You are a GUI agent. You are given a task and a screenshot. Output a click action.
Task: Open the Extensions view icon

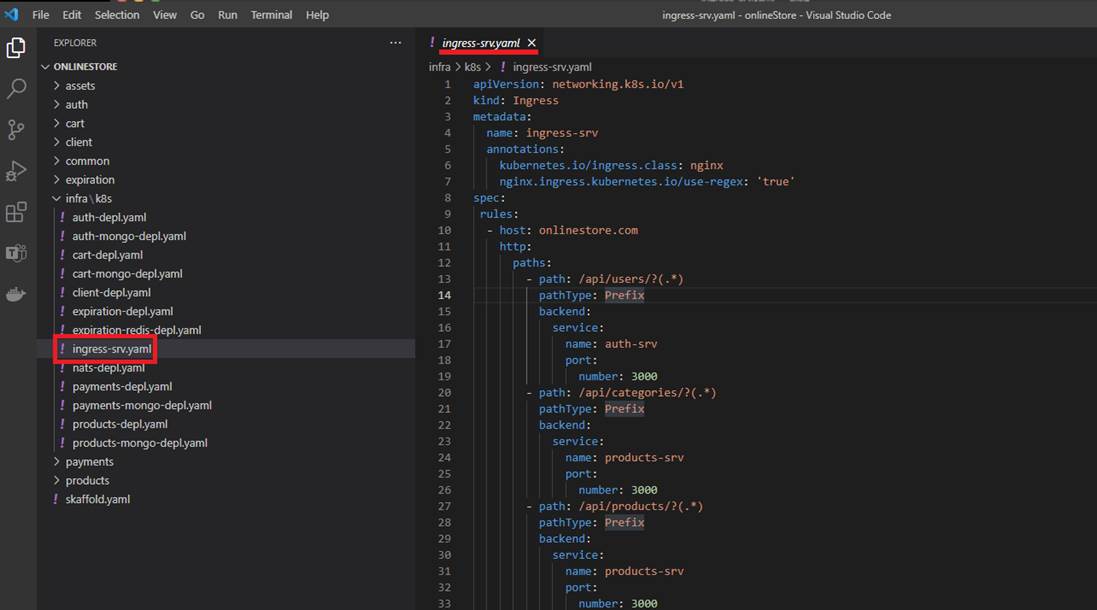16,212
